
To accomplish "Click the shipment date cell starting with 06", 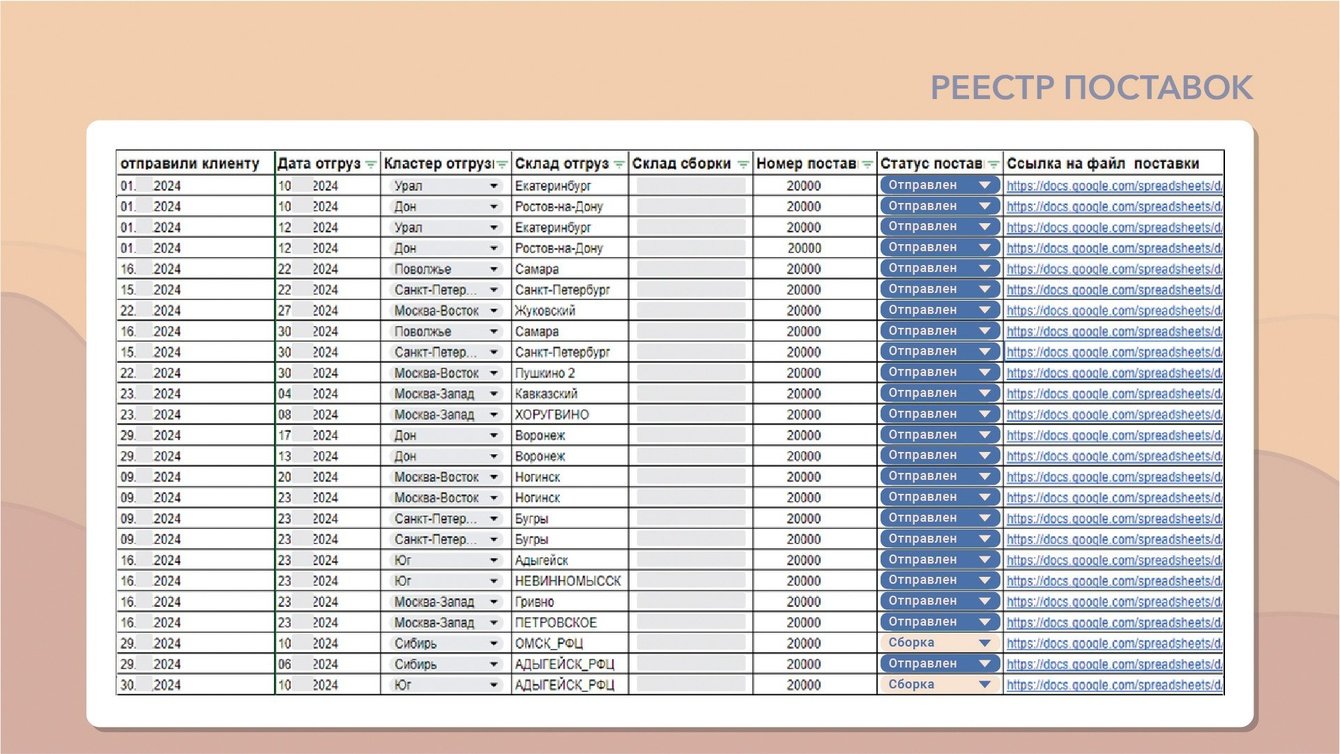I will click(x=328, y=664).
